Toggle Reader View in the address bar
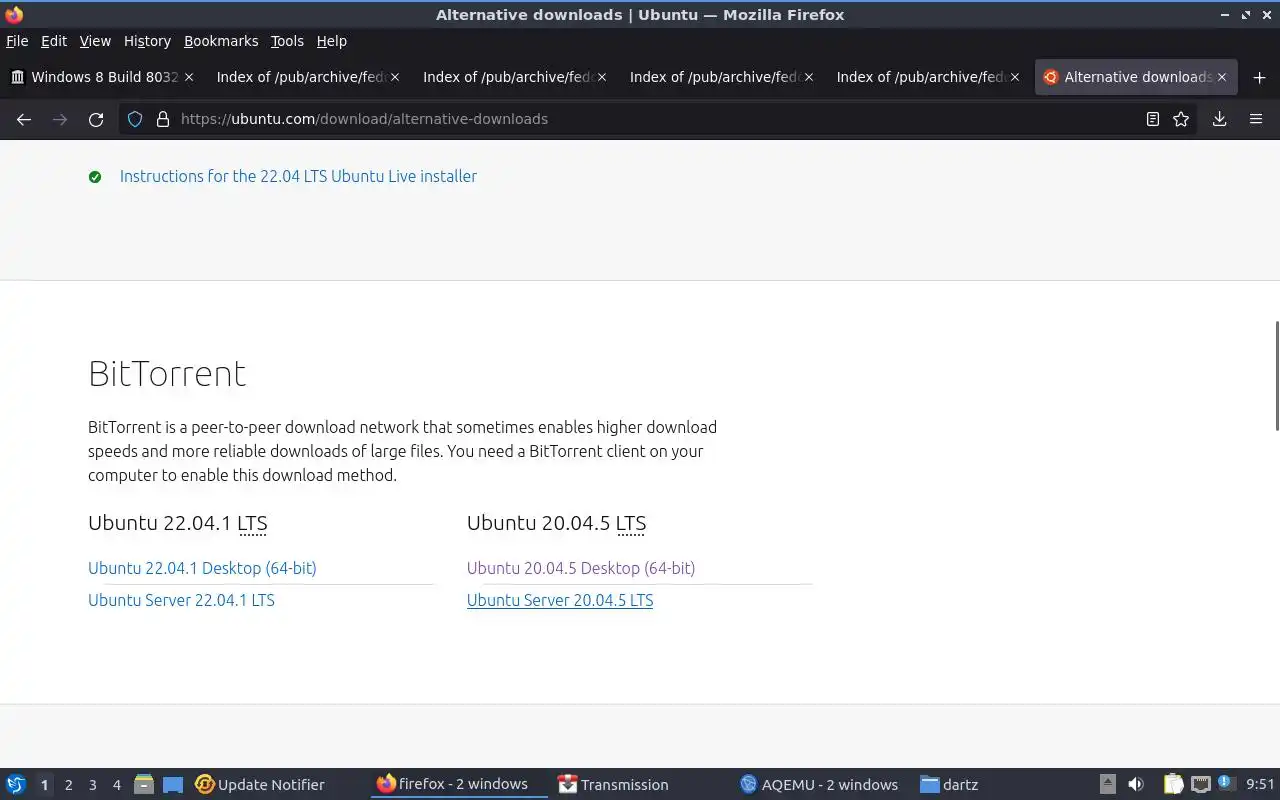 tap(1152, 119)
